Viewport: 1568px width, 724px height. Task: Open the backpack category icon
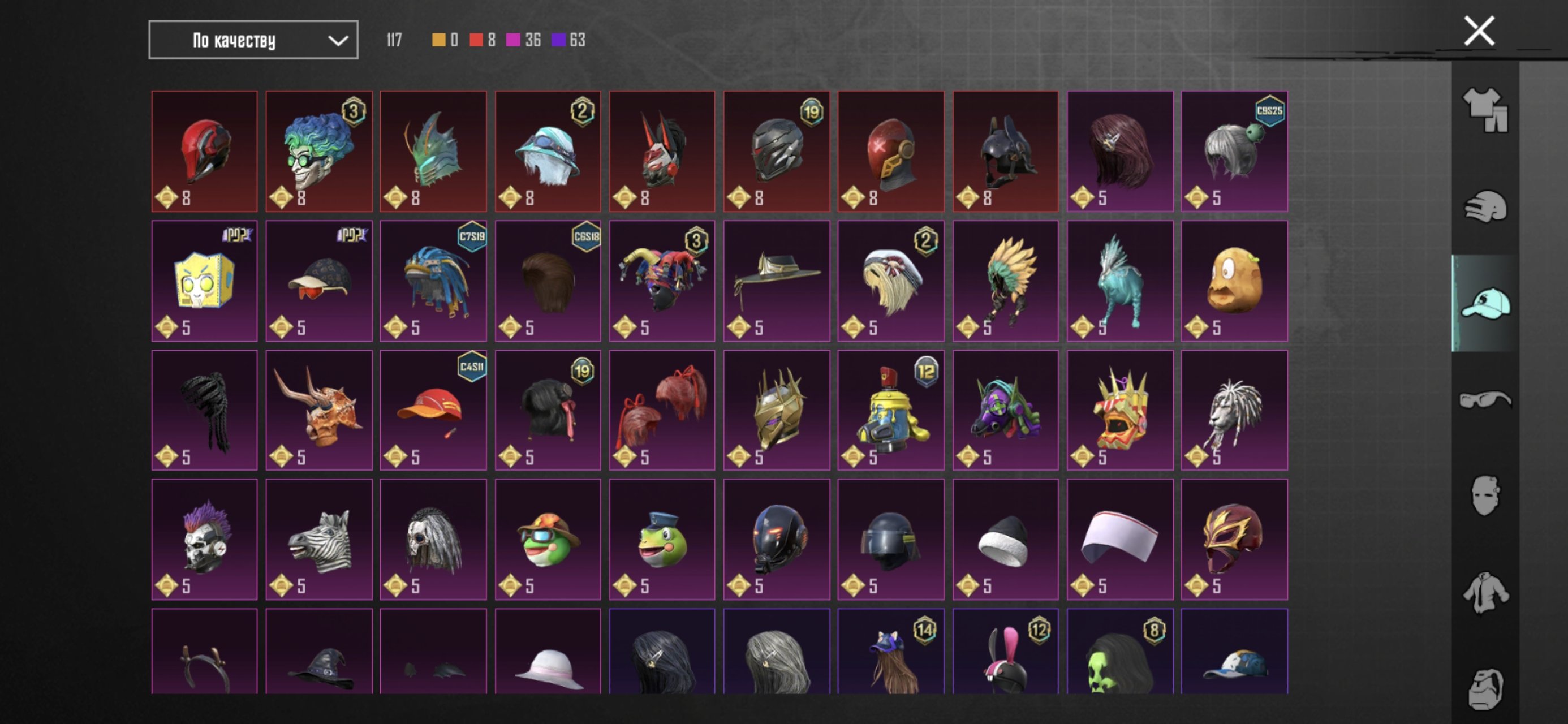[1485, 689]
